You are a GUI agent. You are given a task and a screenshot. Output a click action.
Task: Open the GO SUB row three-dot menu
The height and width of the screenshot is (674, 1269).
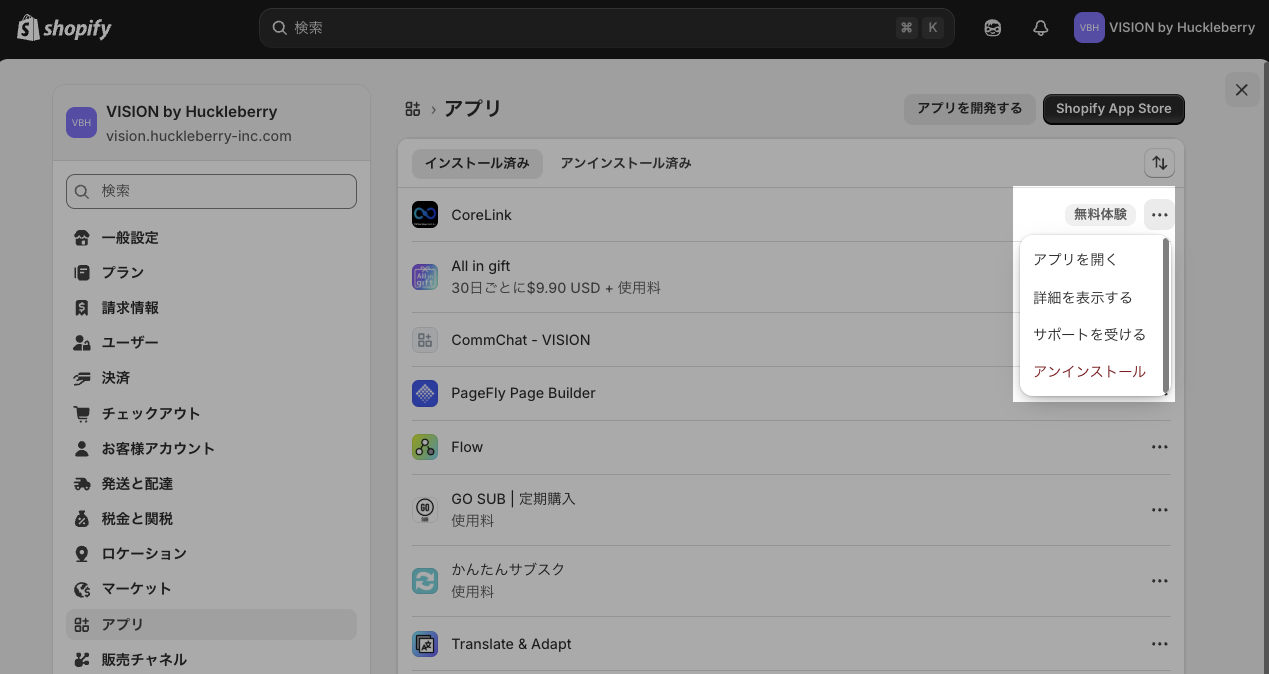tap(1159, 510)
